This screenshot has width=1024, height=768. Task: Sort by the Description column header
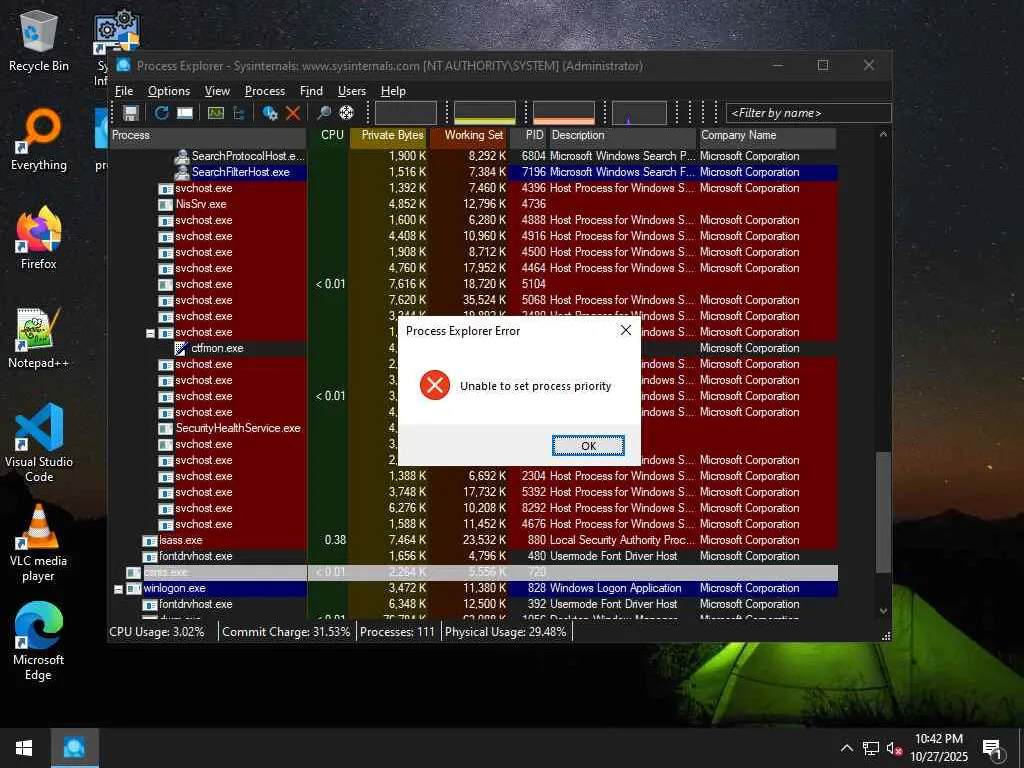622,135
